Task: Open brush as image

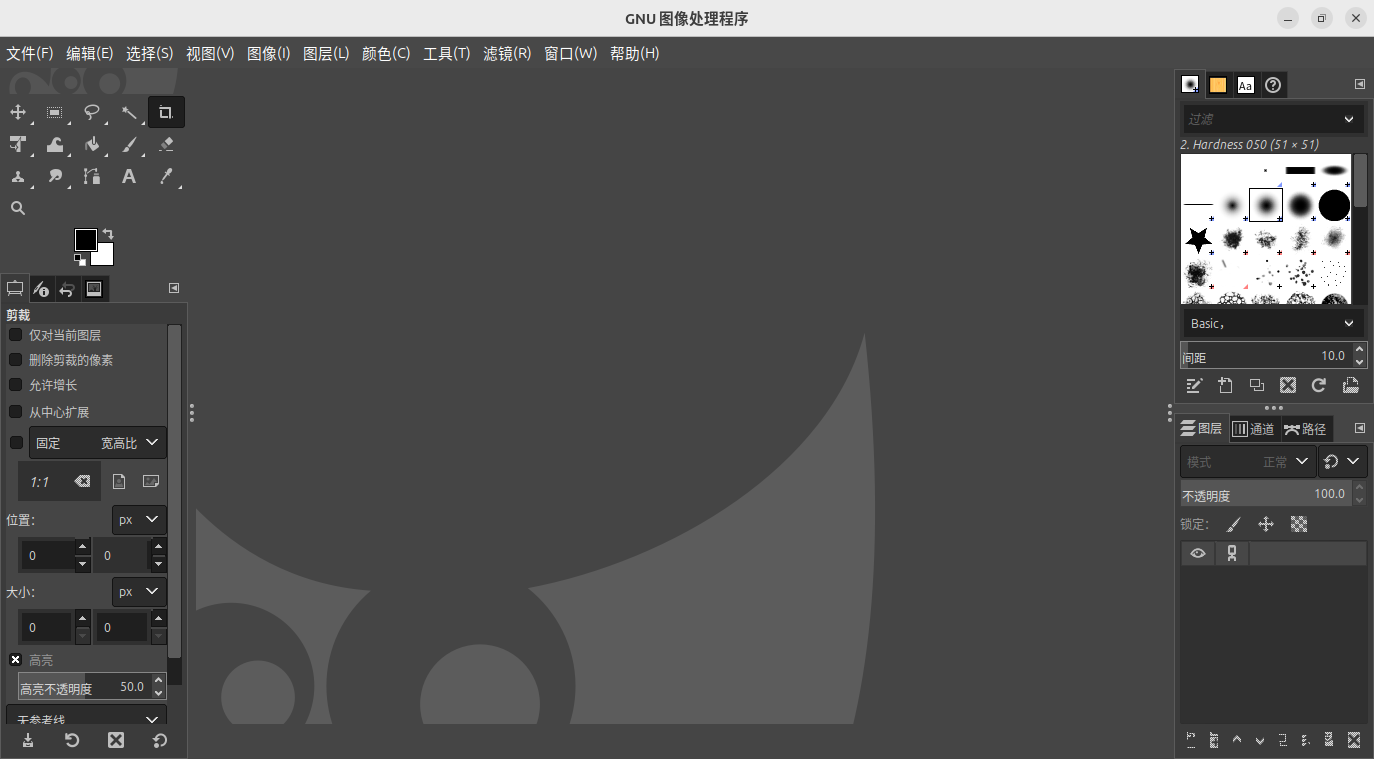Action: pyautogui.click(x=1350, y=385)
